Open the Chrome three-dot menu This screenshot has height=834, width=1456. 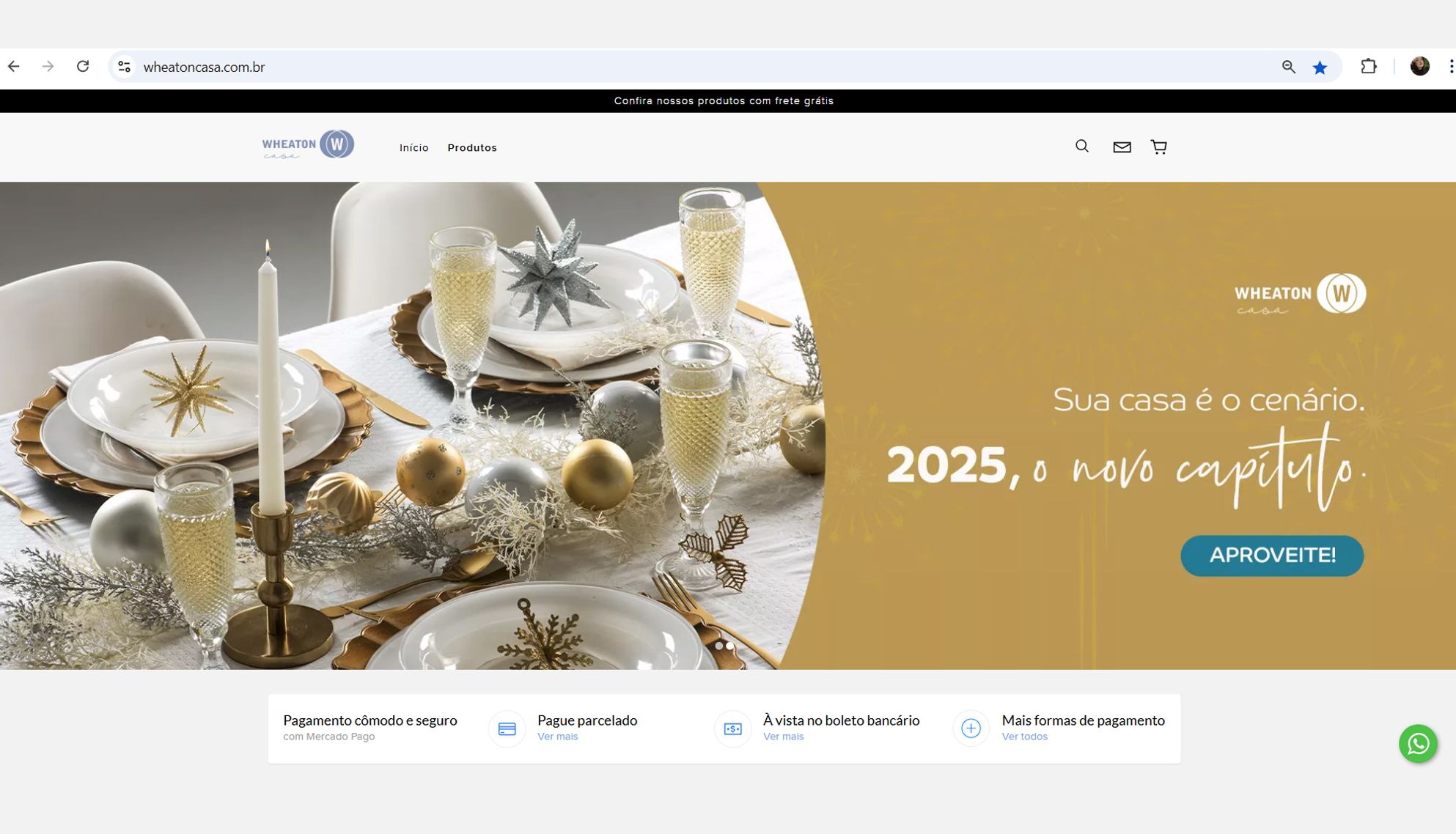click(x=1450, y=67)
